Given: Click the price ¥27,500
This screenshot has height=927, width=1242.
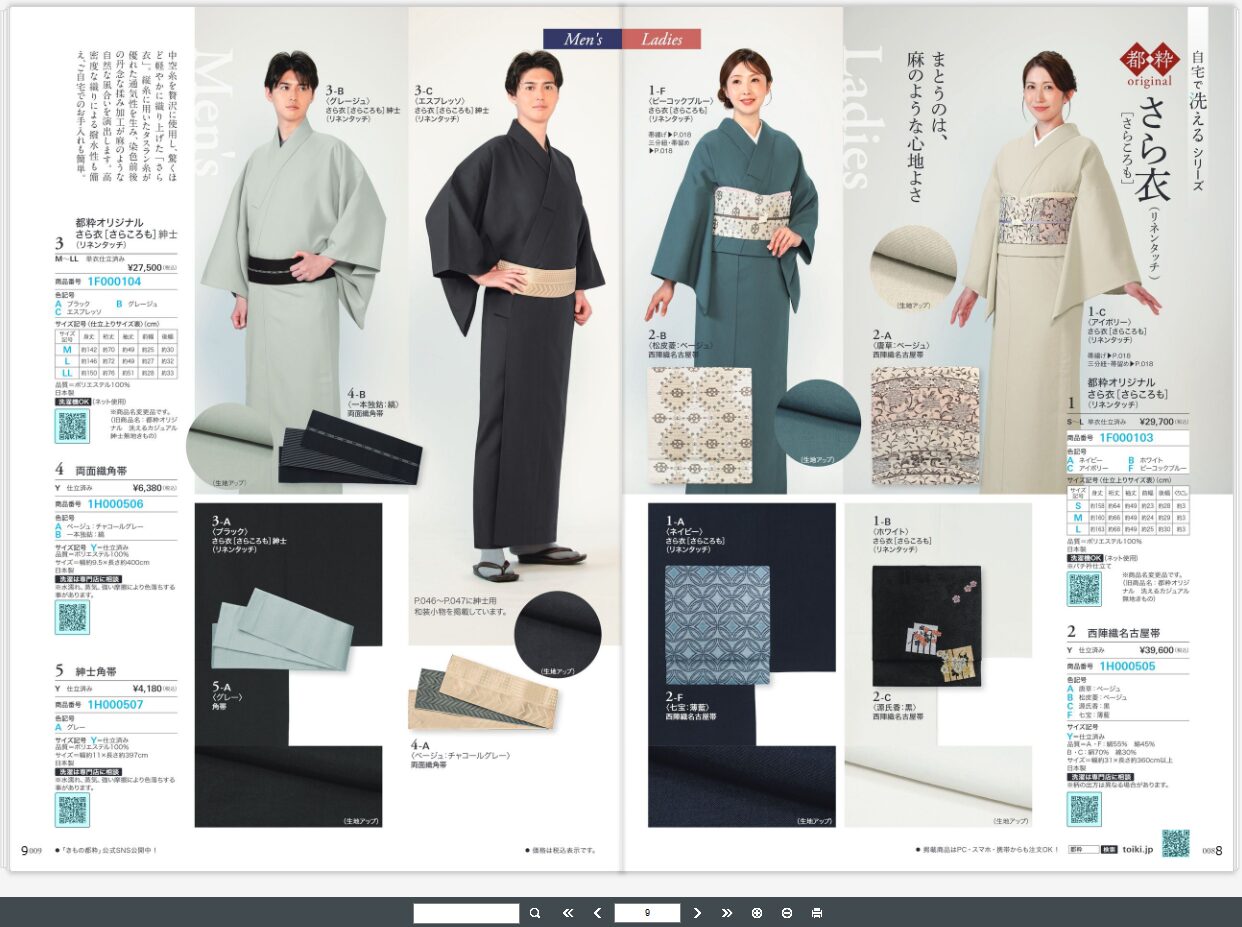Looking at the screenshot, I should pos(145,267).
